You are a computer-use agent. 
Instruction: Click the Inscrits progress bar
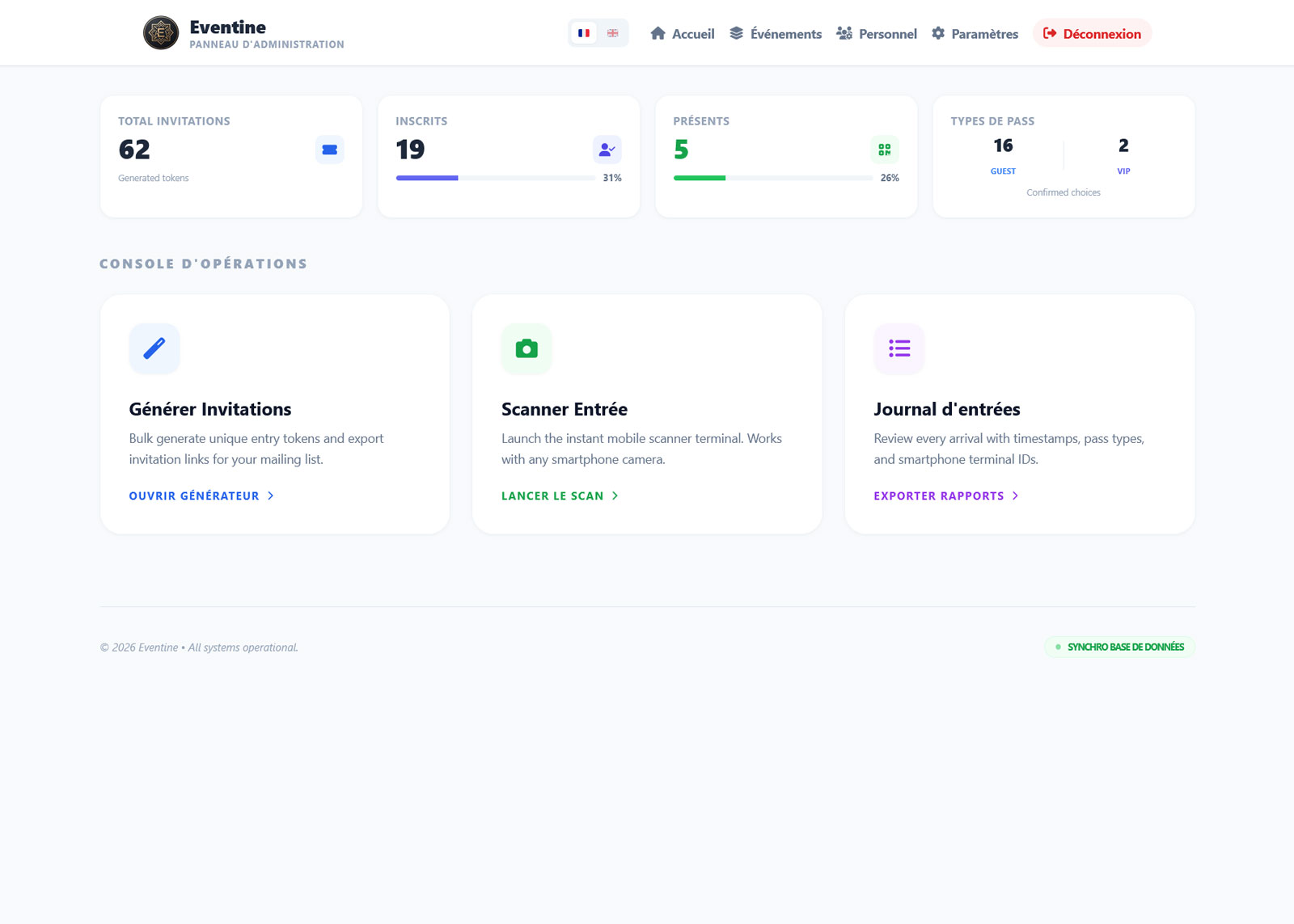point(496,178)
